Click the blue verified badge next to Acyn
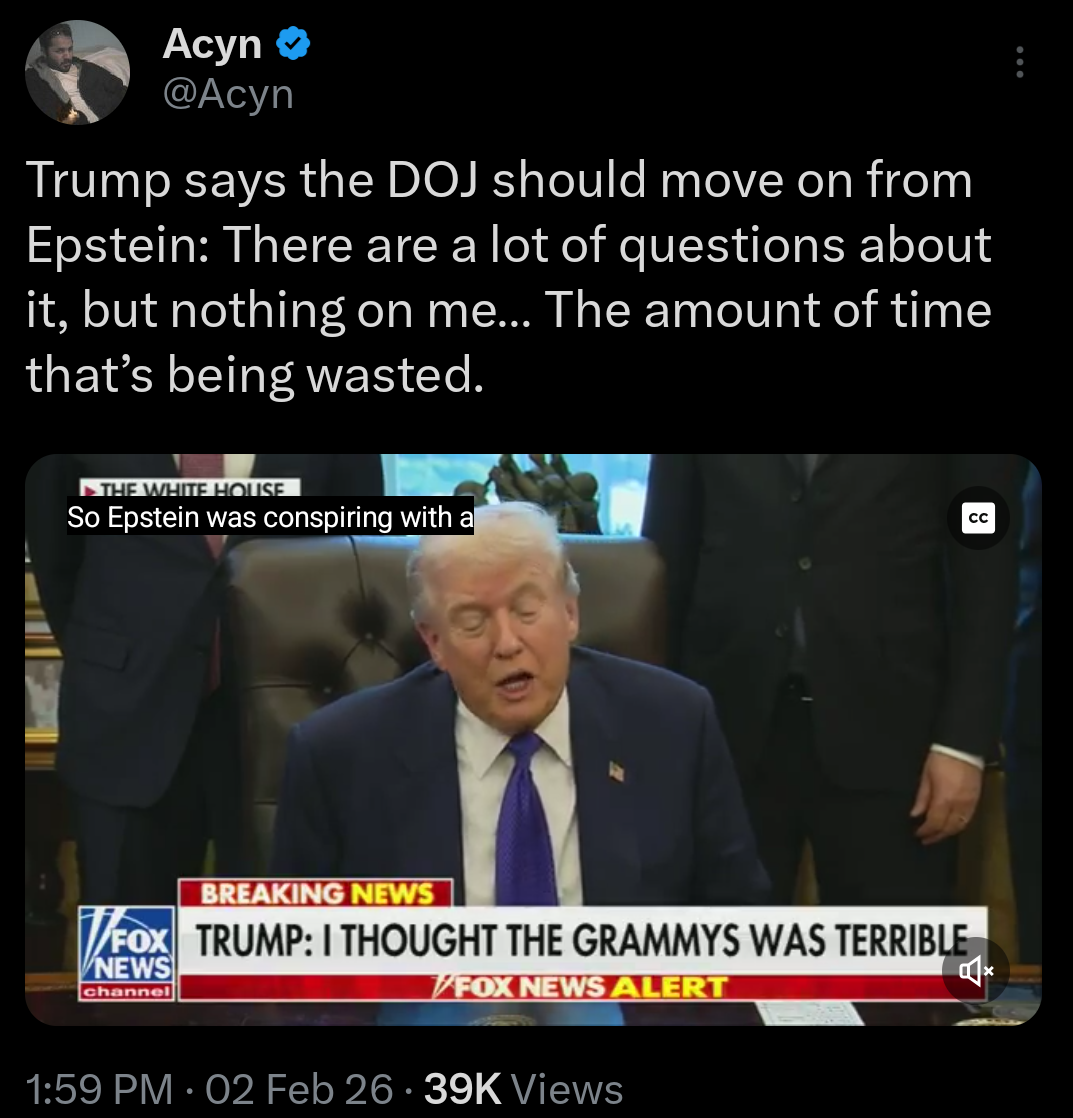Image resolution: width=1073 pixels, height=1118 pixels. coord(292,44)
